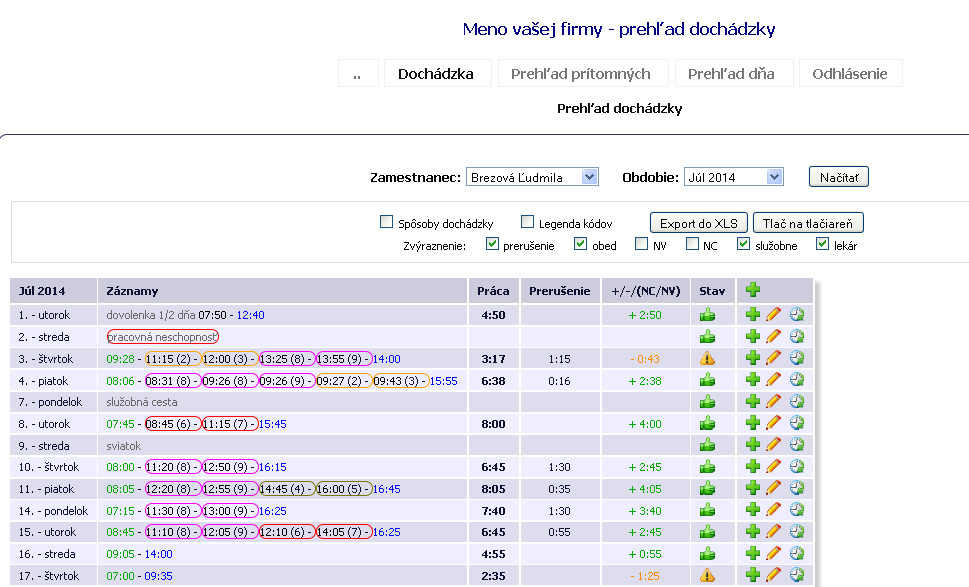Edit the 17. - štvrtok row with pencil
Viewport: 969px width, 587px height.
coord(773,575)
